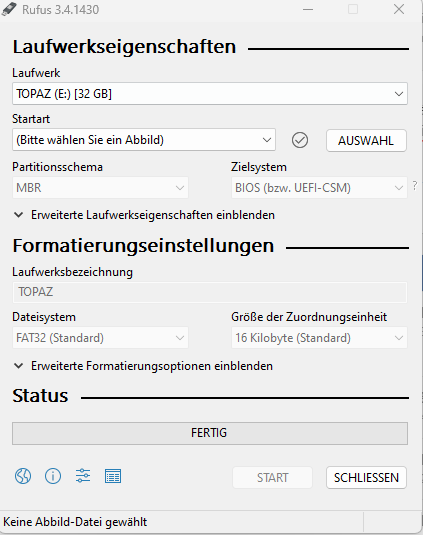Expand Erweiterte Laufwerkseigenschaften einblenden
This screenshot has width=423, height=535.
(x=144, y=215)
